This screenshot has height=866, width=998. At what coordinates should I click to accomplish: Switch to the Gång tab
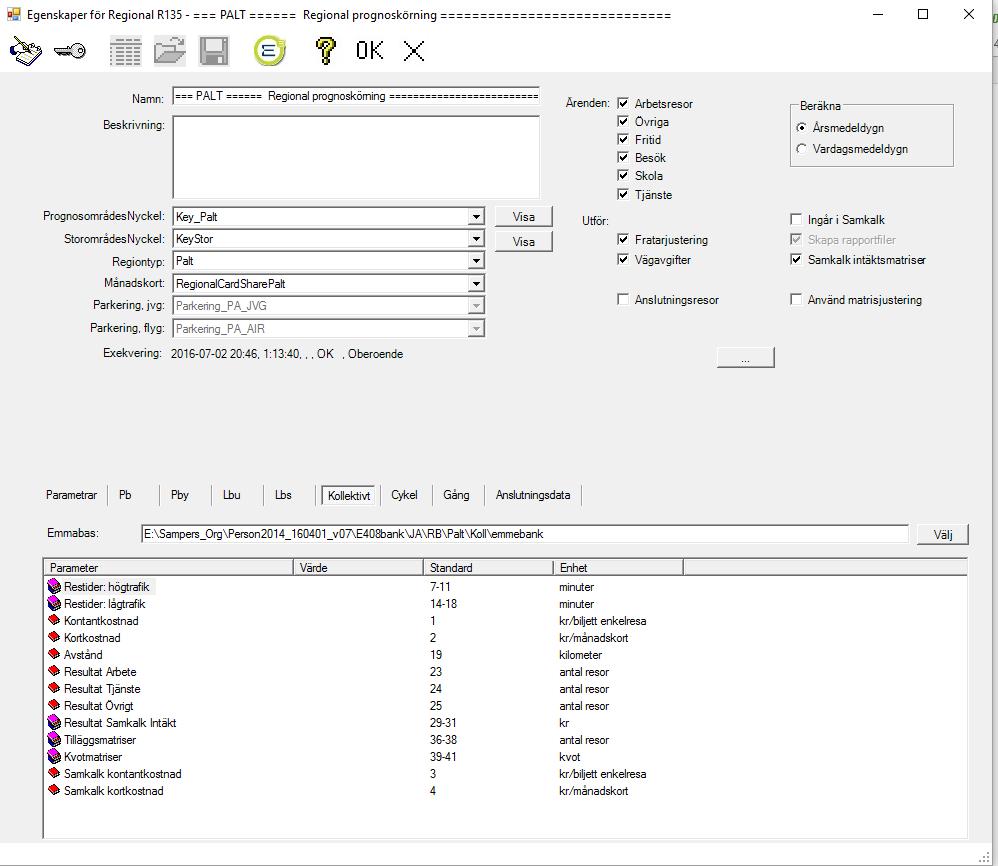[x=456, y=495]
